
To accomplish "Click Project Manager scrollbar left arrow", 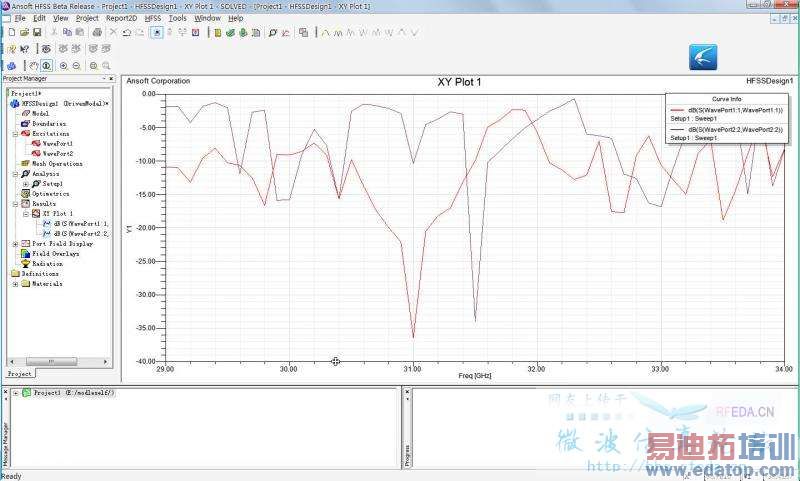I will (12, 362).
